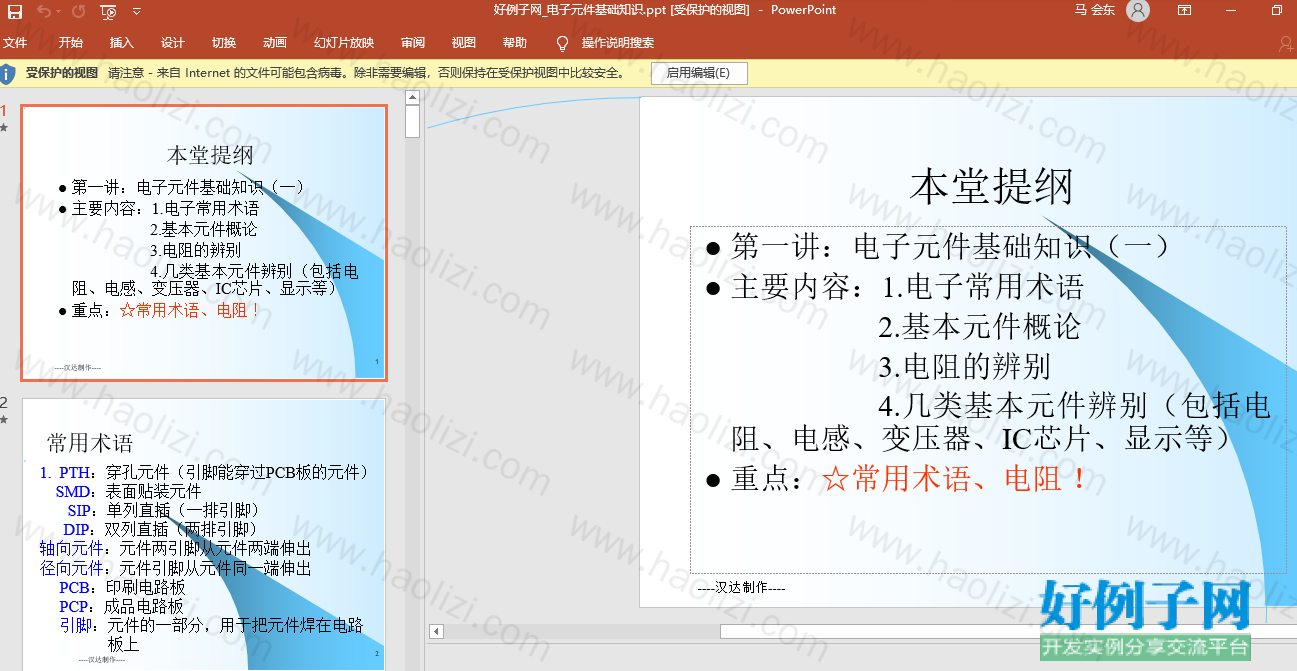The image size is (1297, 671).
Task: Start slideshow from beginning icon
Action: coord(108,11)
